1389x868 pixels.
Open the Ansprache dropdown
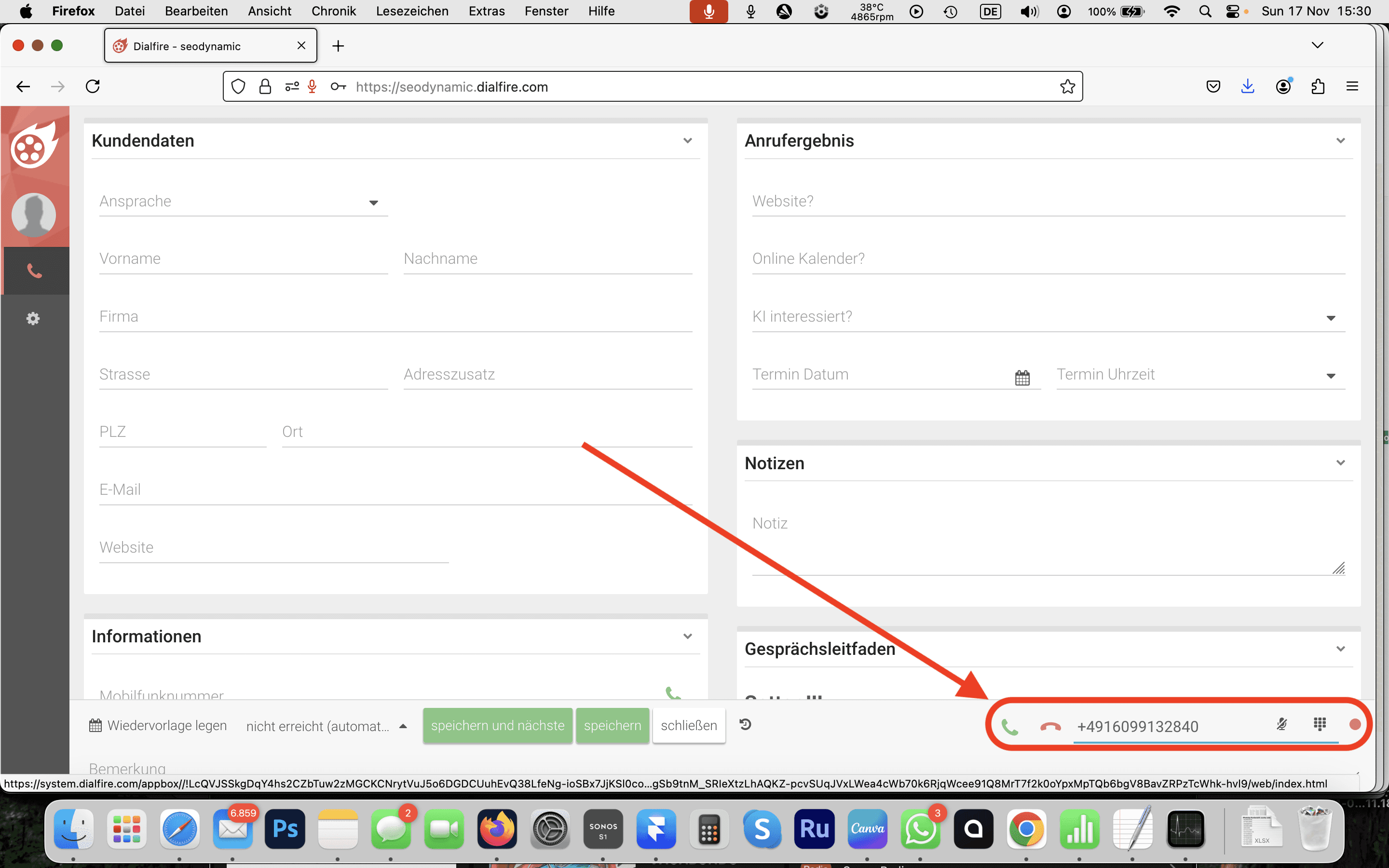click(x=243, y=202)
